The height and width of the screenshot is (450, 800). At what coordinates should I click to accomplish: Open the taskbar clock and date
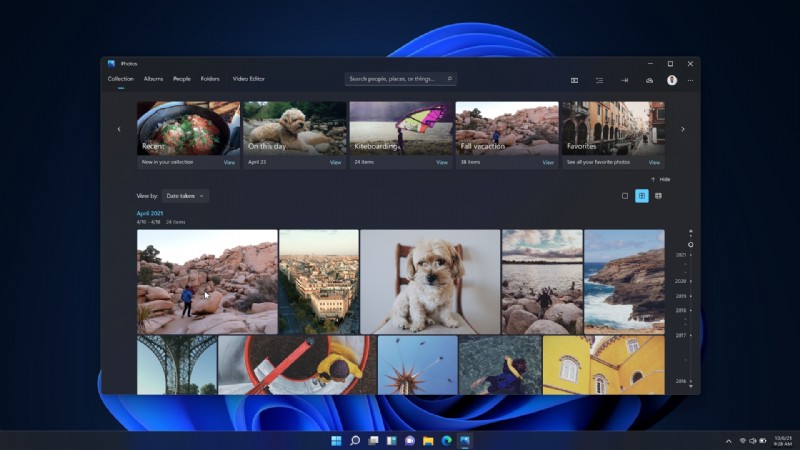783,441
